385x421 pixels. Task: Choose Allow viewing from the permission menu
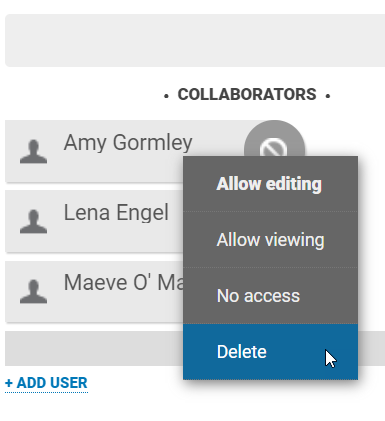(x=270, y=240)
